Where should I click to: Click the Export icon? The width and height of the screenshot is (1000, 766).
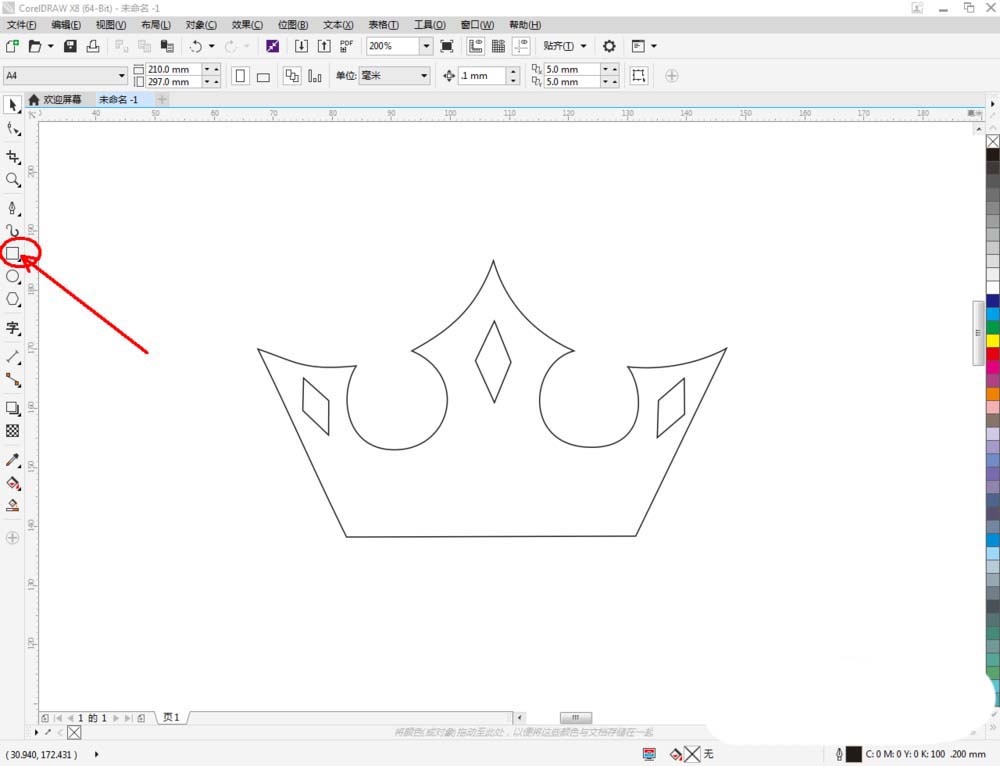(x=324, y=46)
